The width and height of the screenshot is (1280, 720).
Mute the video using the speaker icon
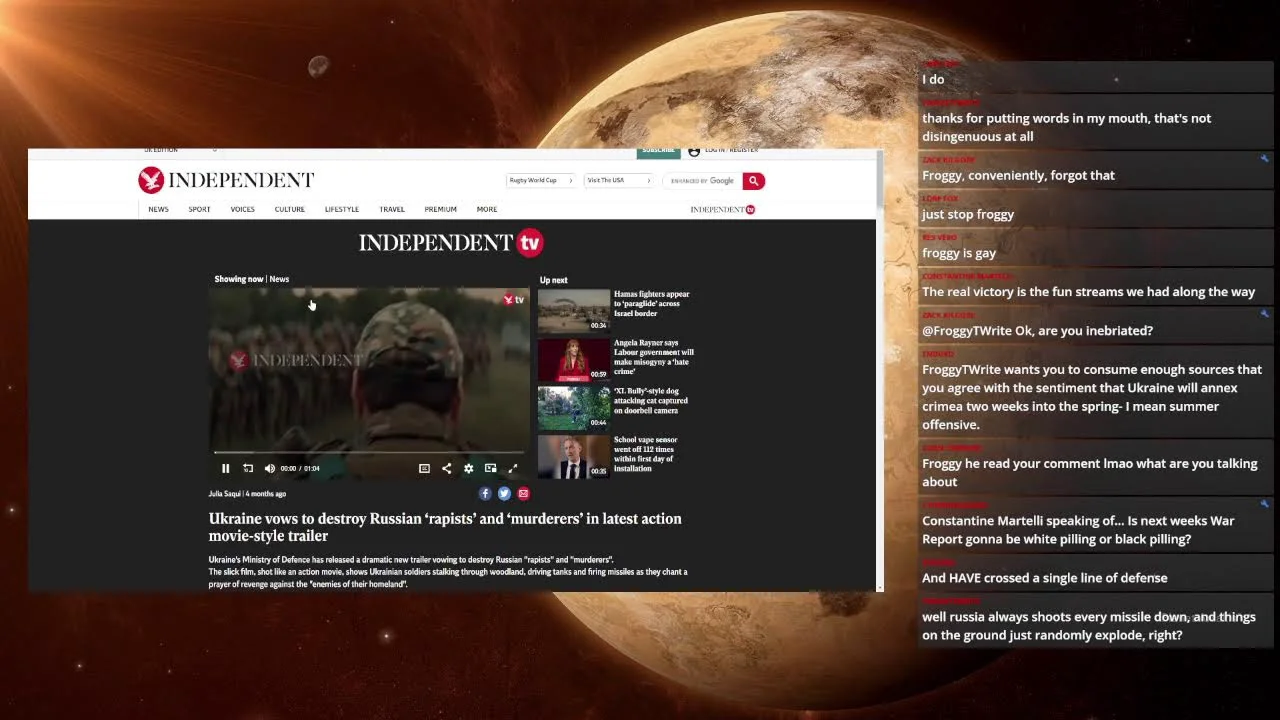pos(269,468)
